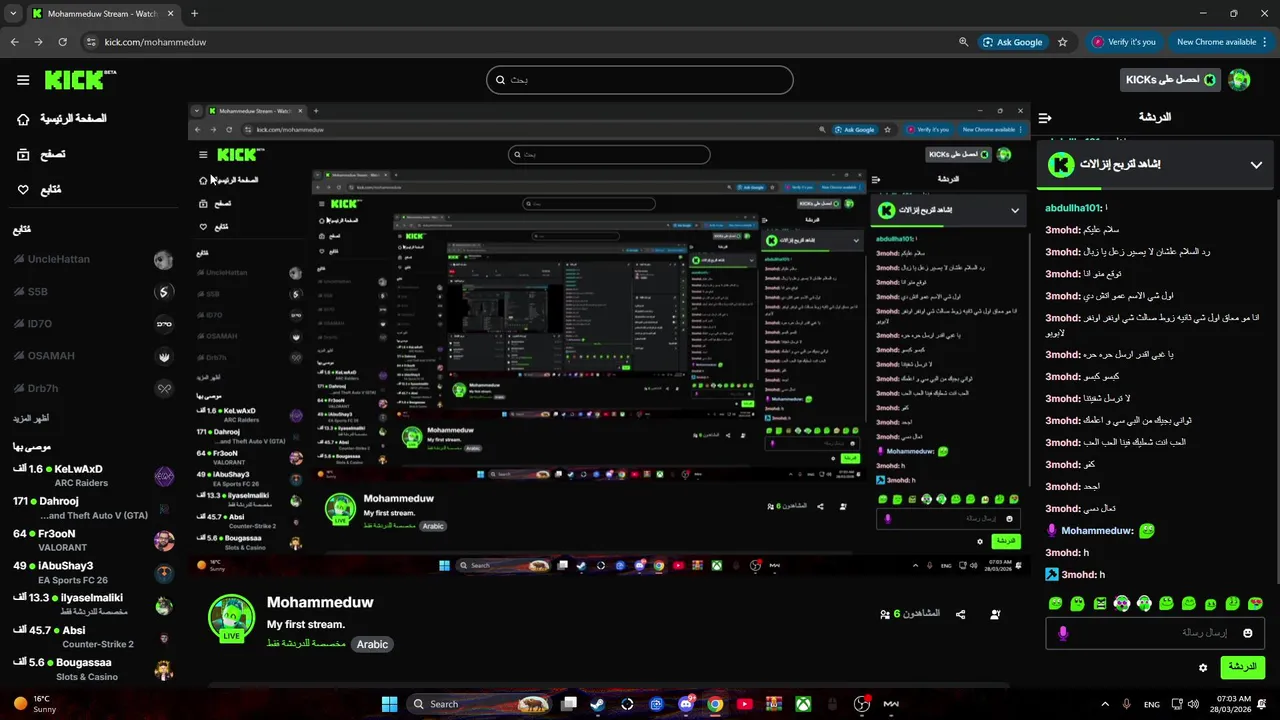Click the Ask Google button
The height and width of the screenshot is (720, 1280).
1012,42
